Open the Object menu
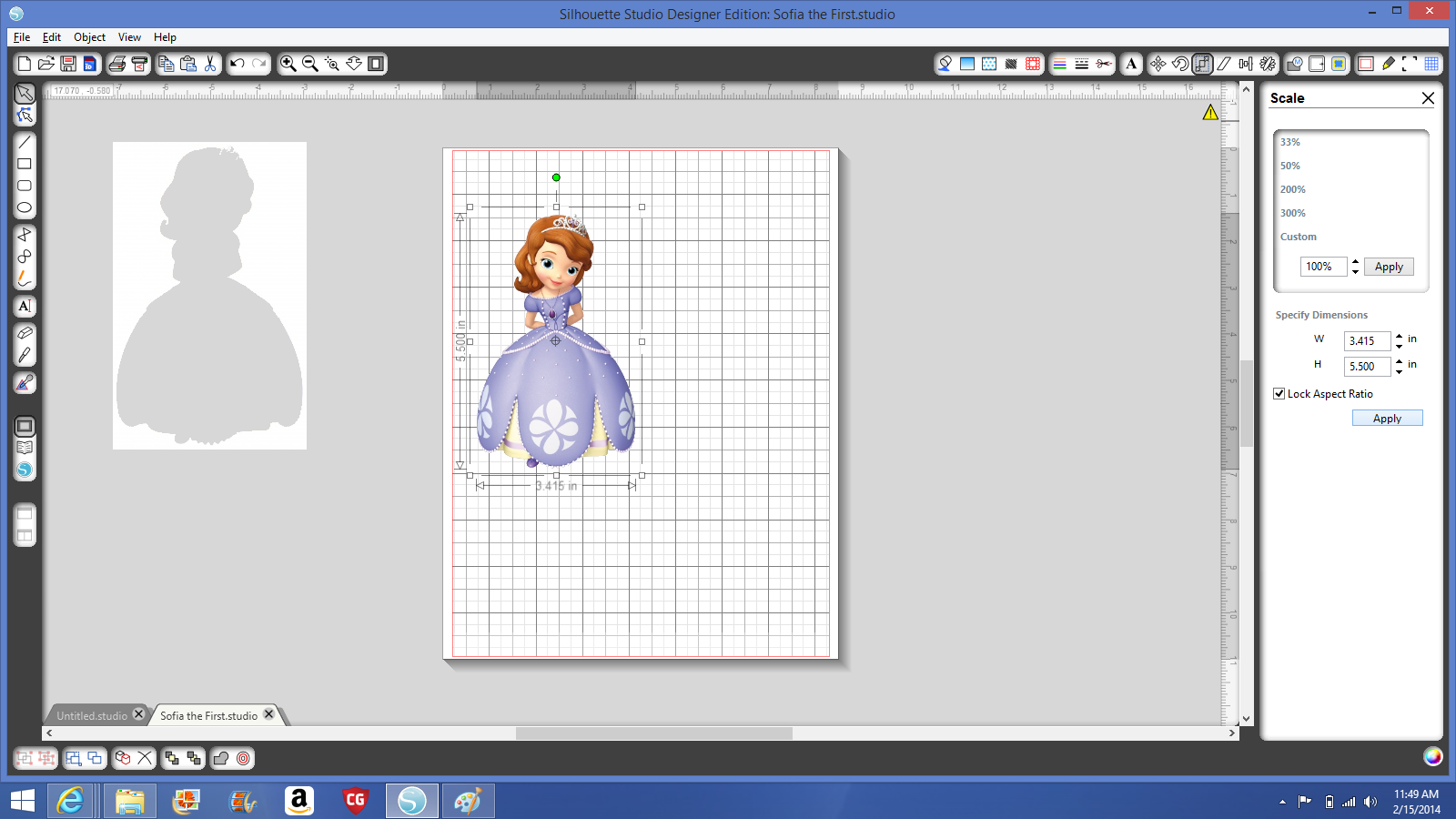Image resolution: width=1456 pixels, height=819 pixels. pos(90,37)
